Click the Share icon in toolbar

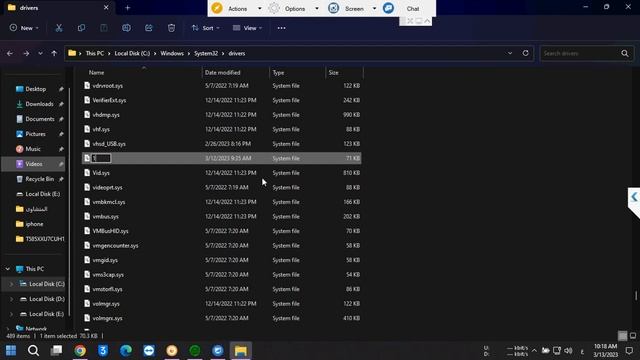[149, 28]
